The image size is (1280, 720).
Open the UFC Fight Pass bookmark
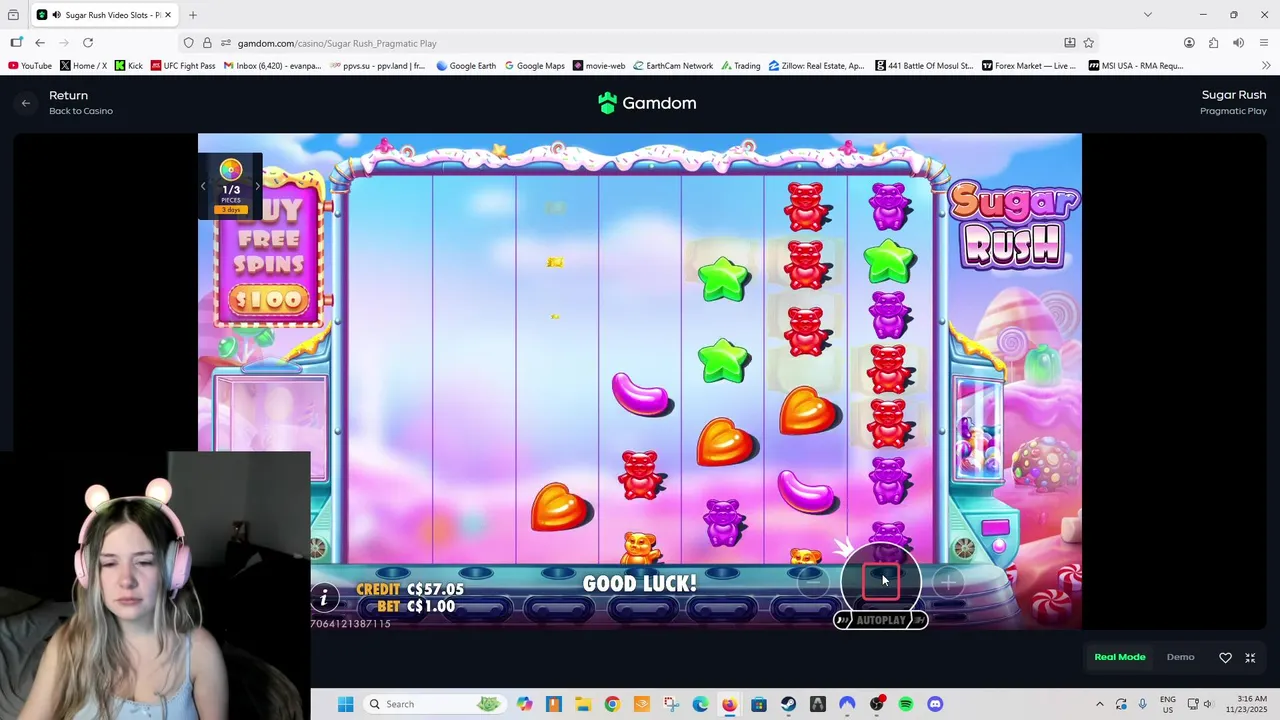(x=183, y=66)
